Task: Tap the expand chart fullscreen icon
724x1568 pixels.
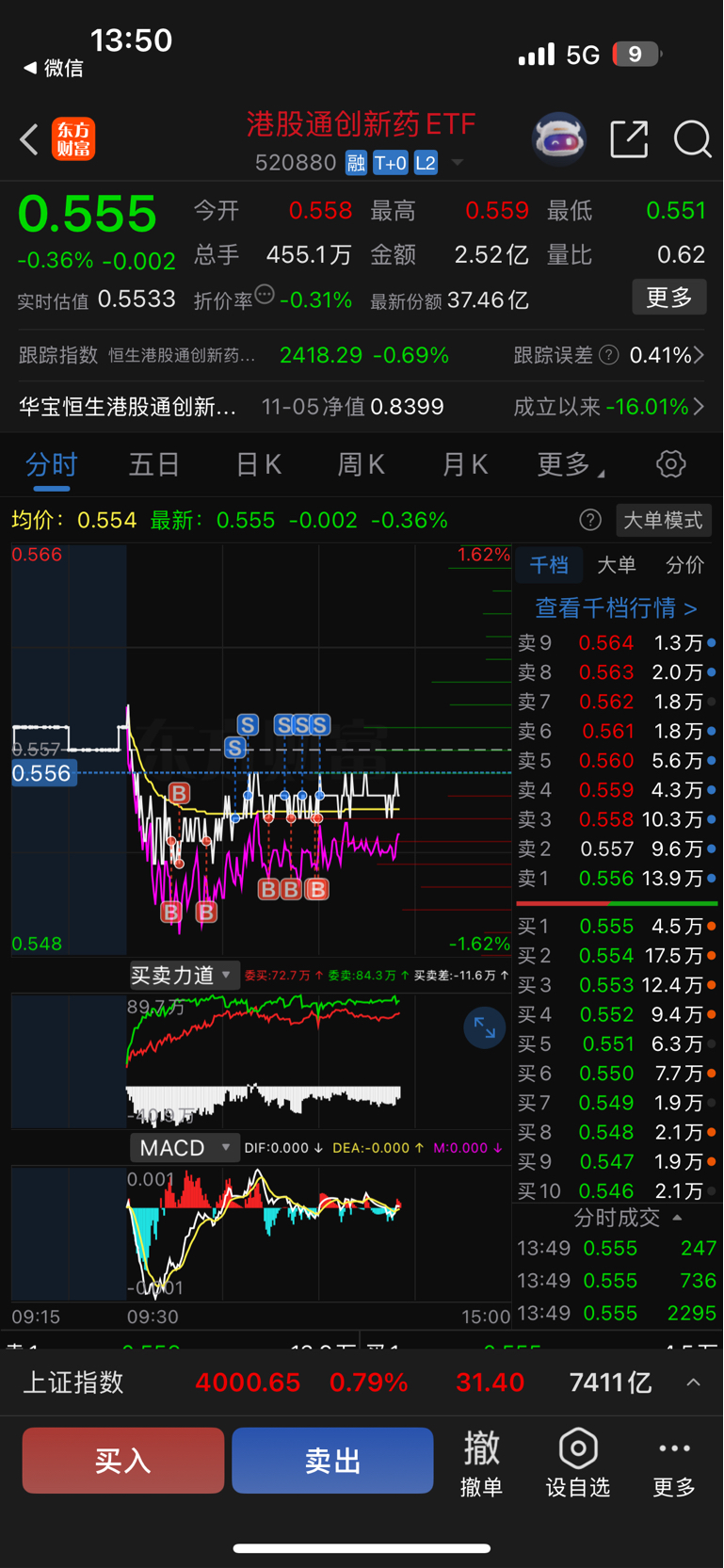Action: [x=485, y=1028]
